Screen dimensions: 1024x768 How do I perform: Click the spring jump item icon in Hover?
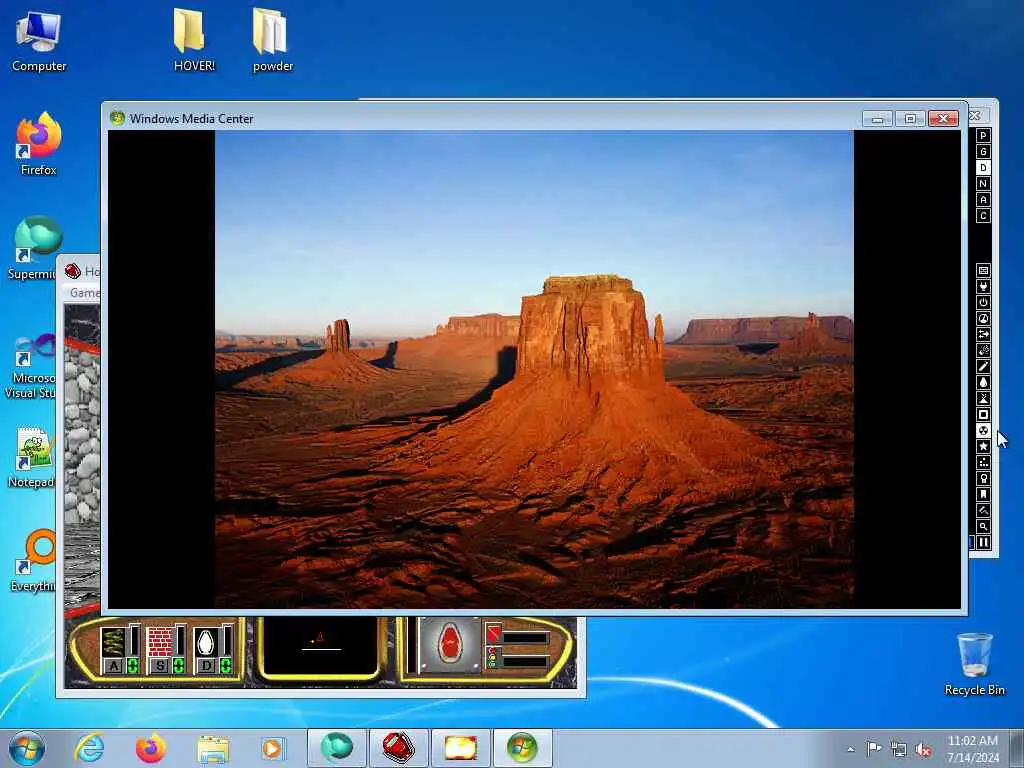tap(112, 642)
